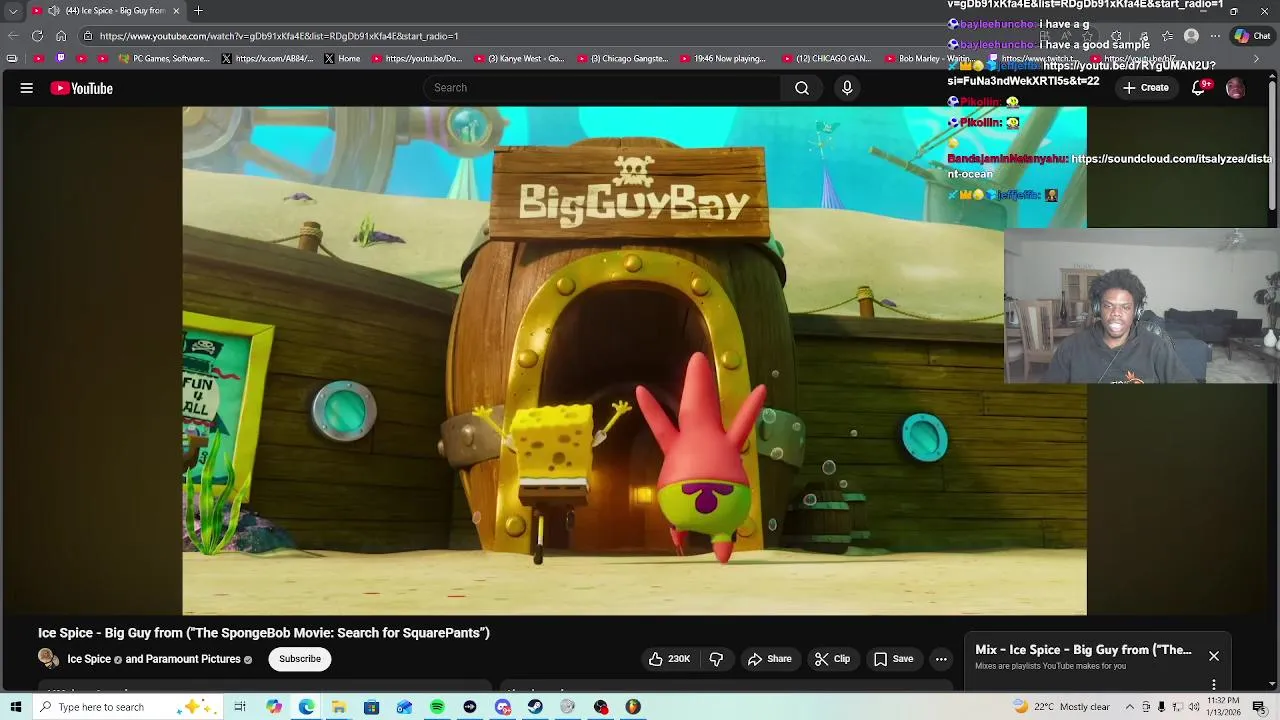Click the YouTube search field

602,88
